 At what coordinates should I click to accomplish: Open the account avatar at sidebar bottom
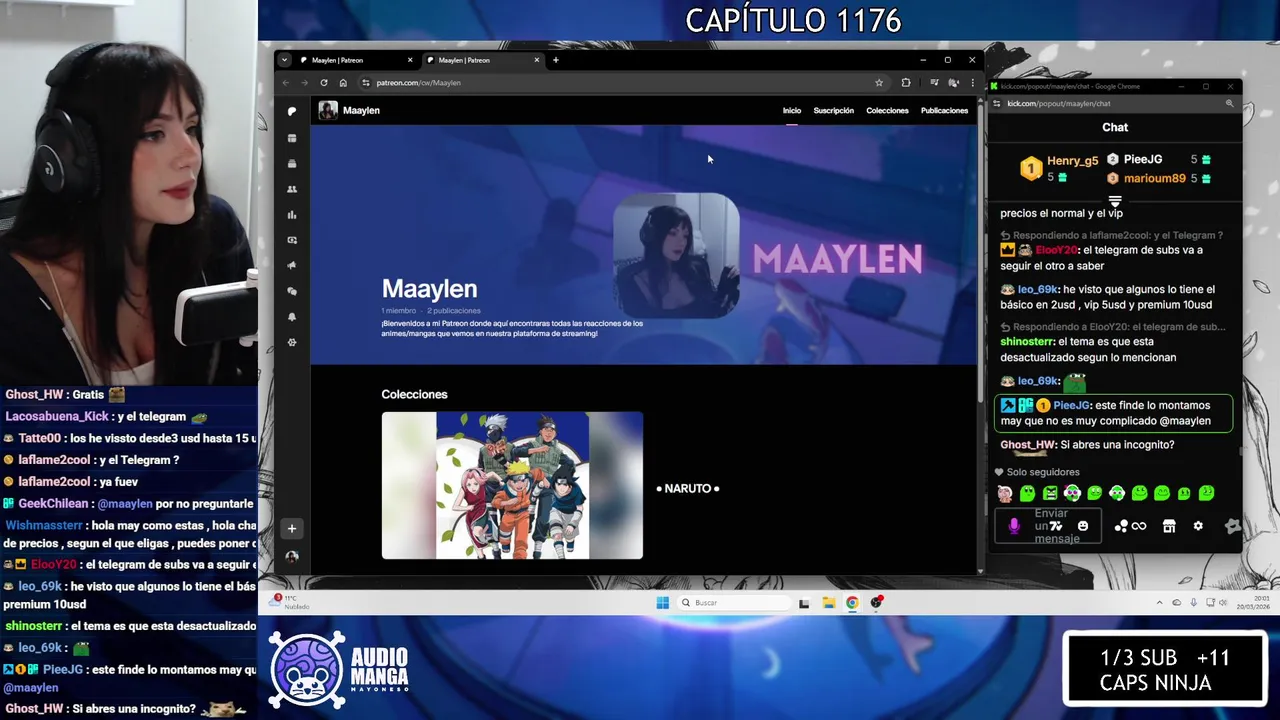(292, 557)
